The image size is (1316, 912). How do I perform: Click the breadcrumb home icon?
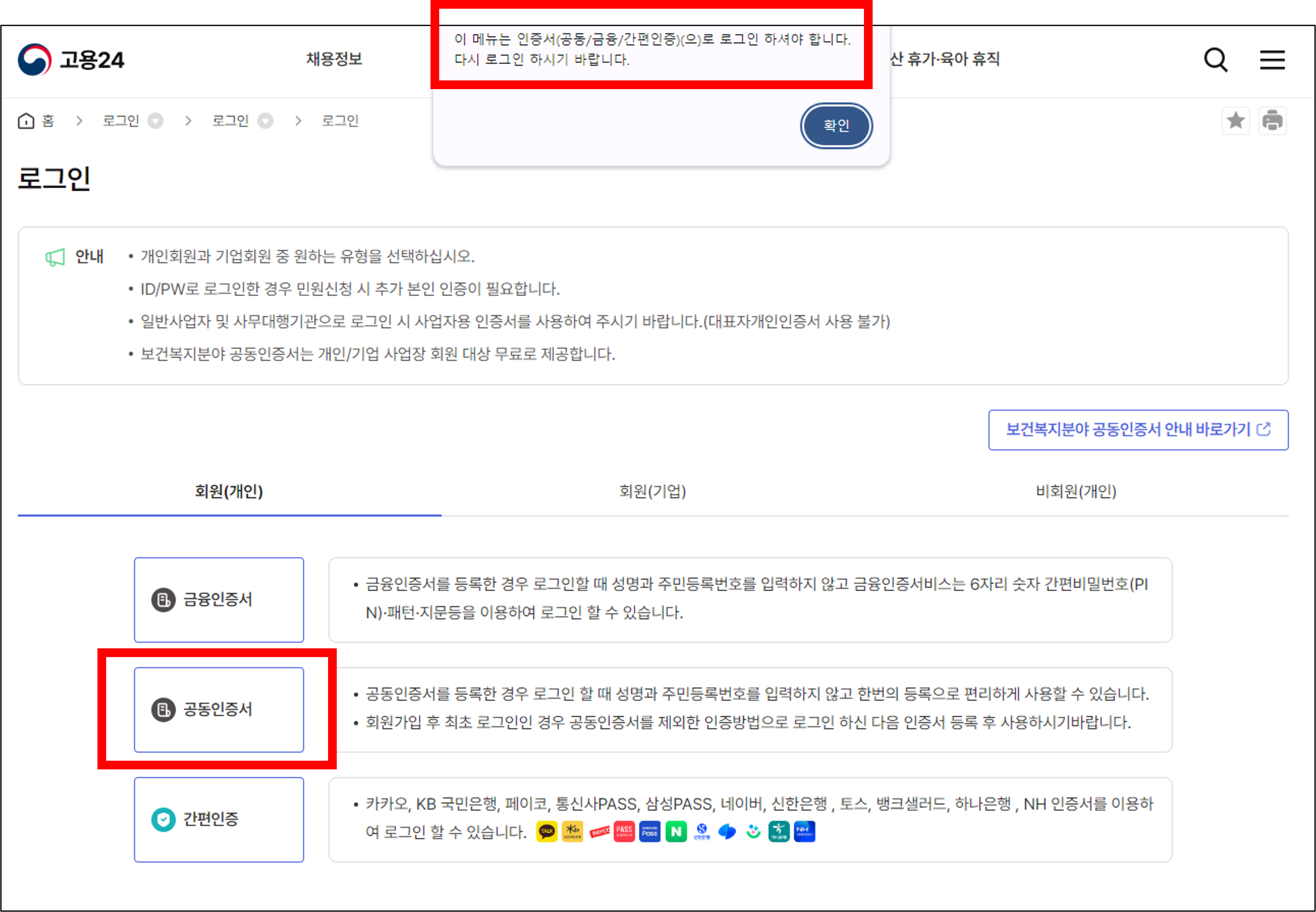26,121
